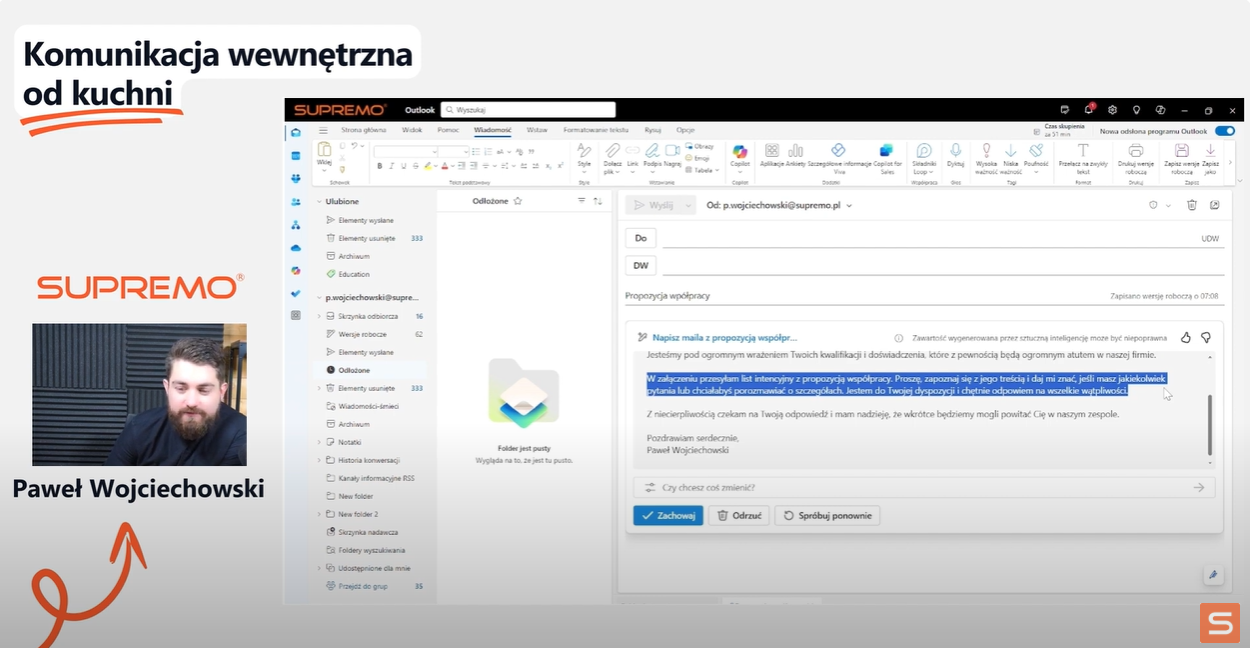Switch to the Opcje tab
Screen dimensions: 1250x648
685,130
